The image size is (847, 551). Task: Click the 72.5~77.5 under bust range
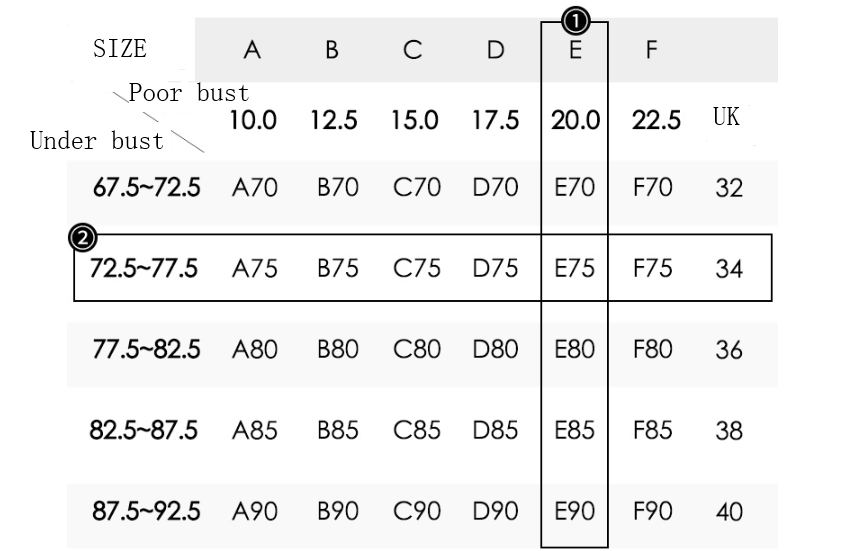pos(144,268)
